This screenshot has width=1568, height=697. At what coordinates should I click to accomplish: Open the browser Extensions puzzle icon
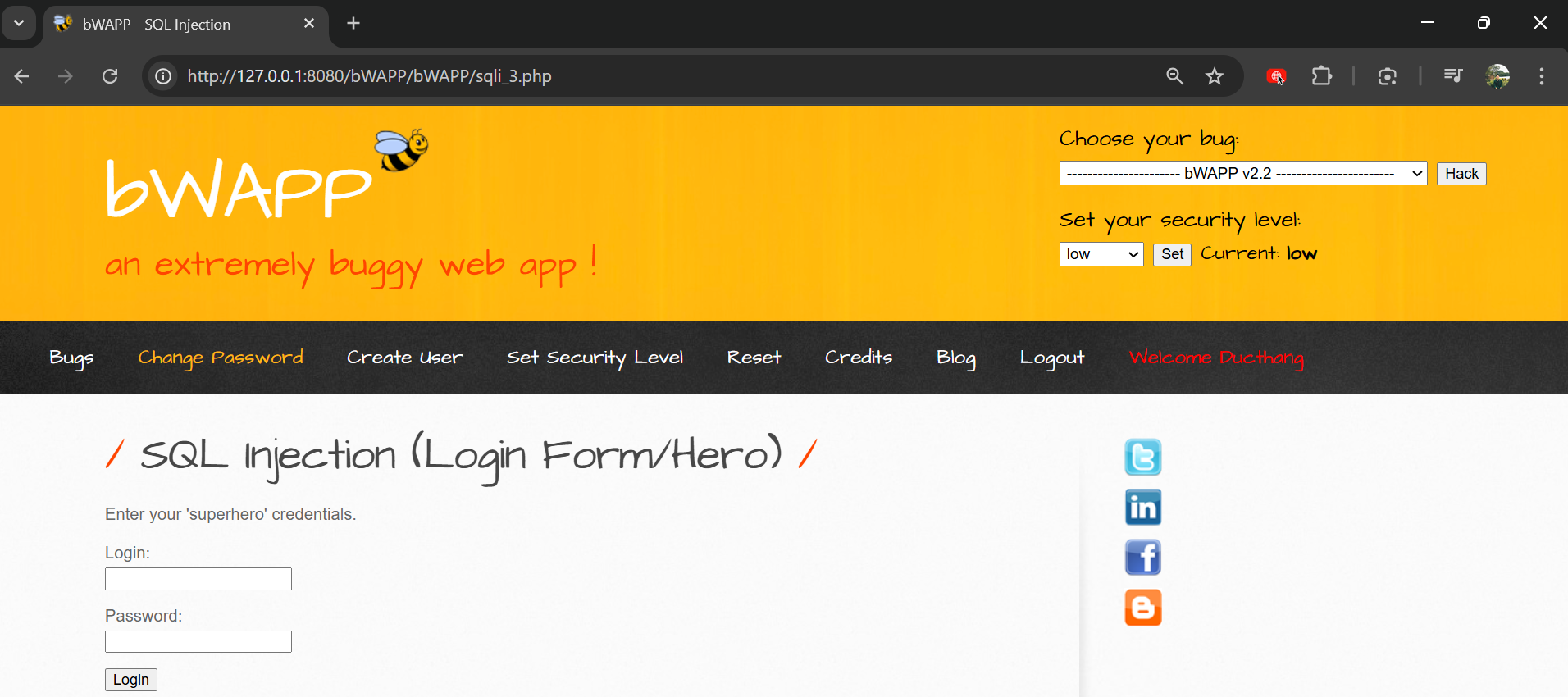click(1321, 76)
